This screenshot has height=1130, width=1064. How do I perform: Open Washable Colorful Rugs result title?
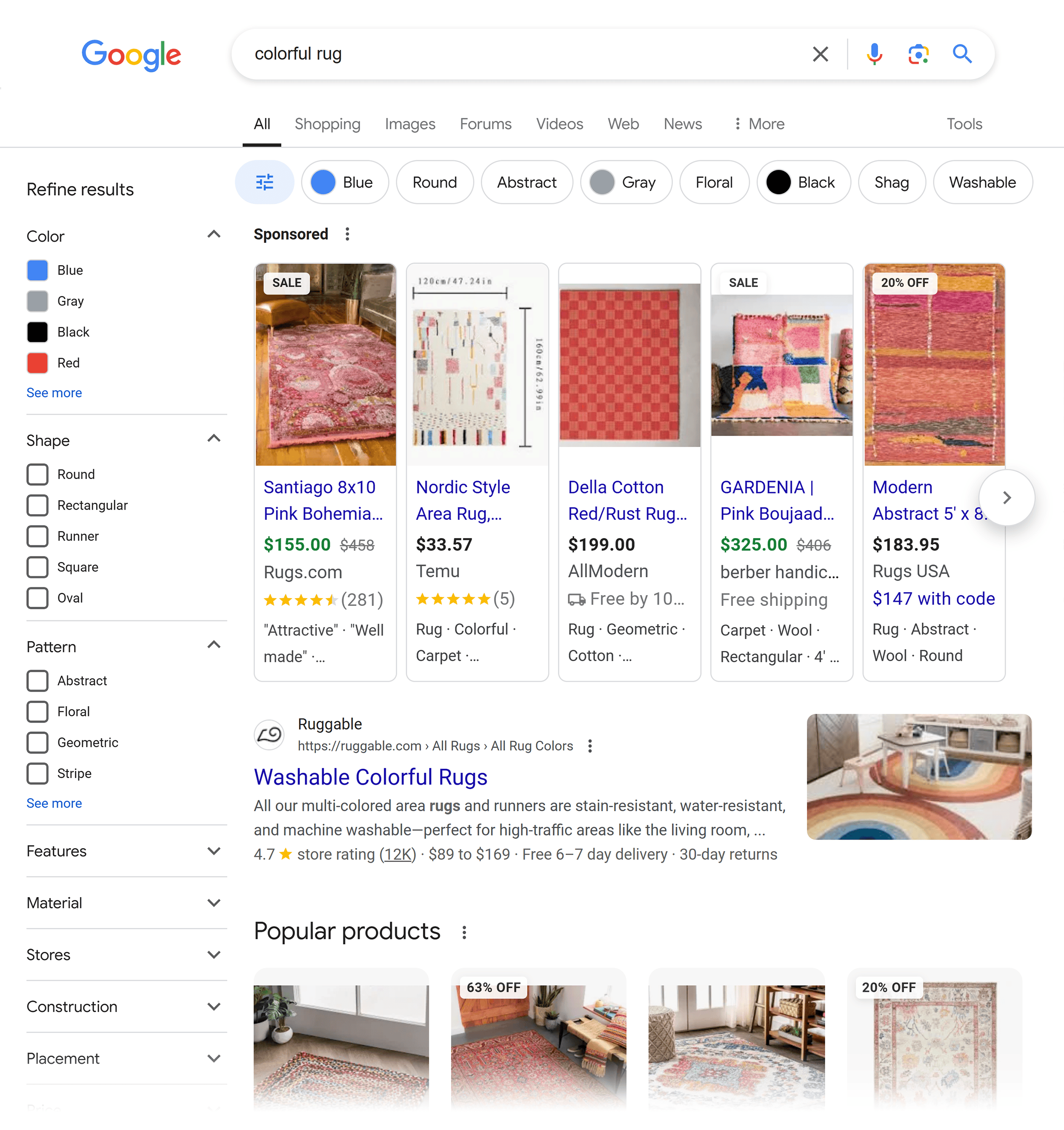tap(370, 777)
